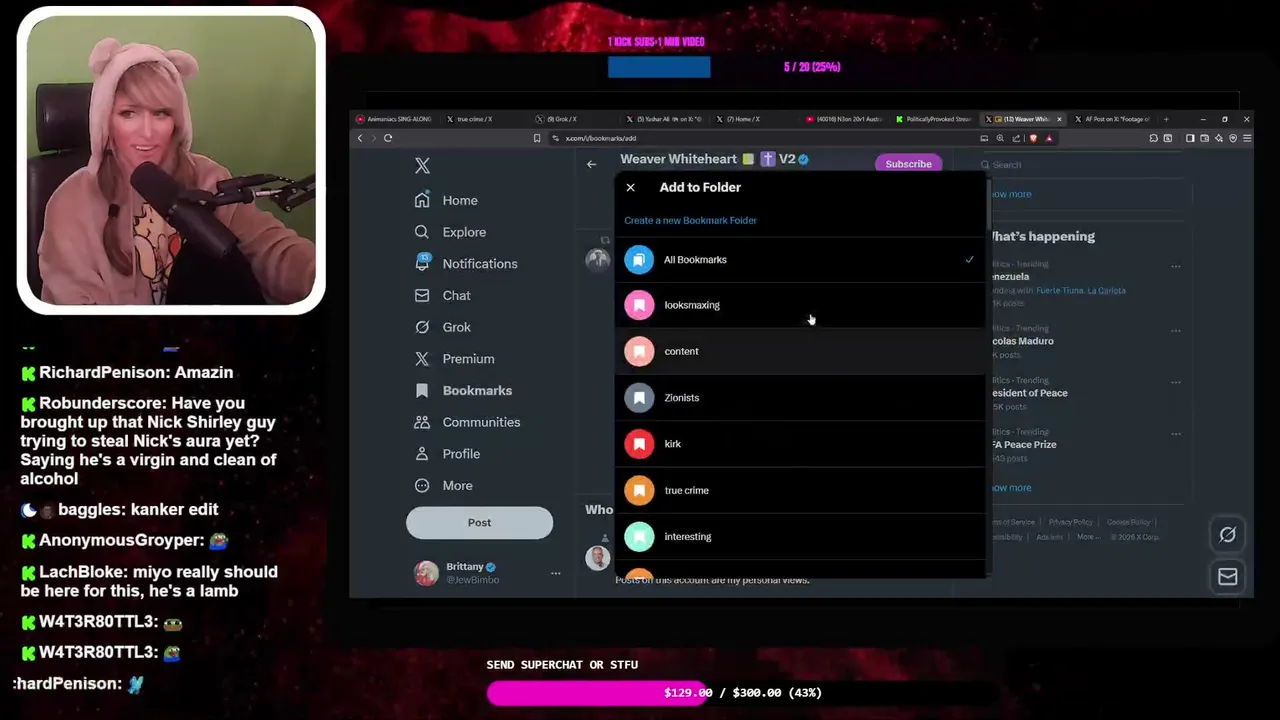1280x720 pixels.
Task: Go back with profile header arrow
Action: pos(591,164)
